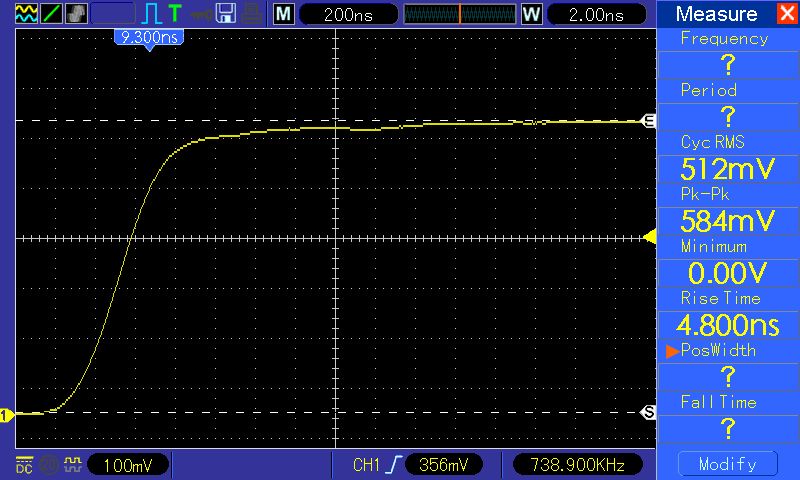Click the yellow trigger level arrow
The width and height of the screenshot is (800, 480).
point(649,237)
